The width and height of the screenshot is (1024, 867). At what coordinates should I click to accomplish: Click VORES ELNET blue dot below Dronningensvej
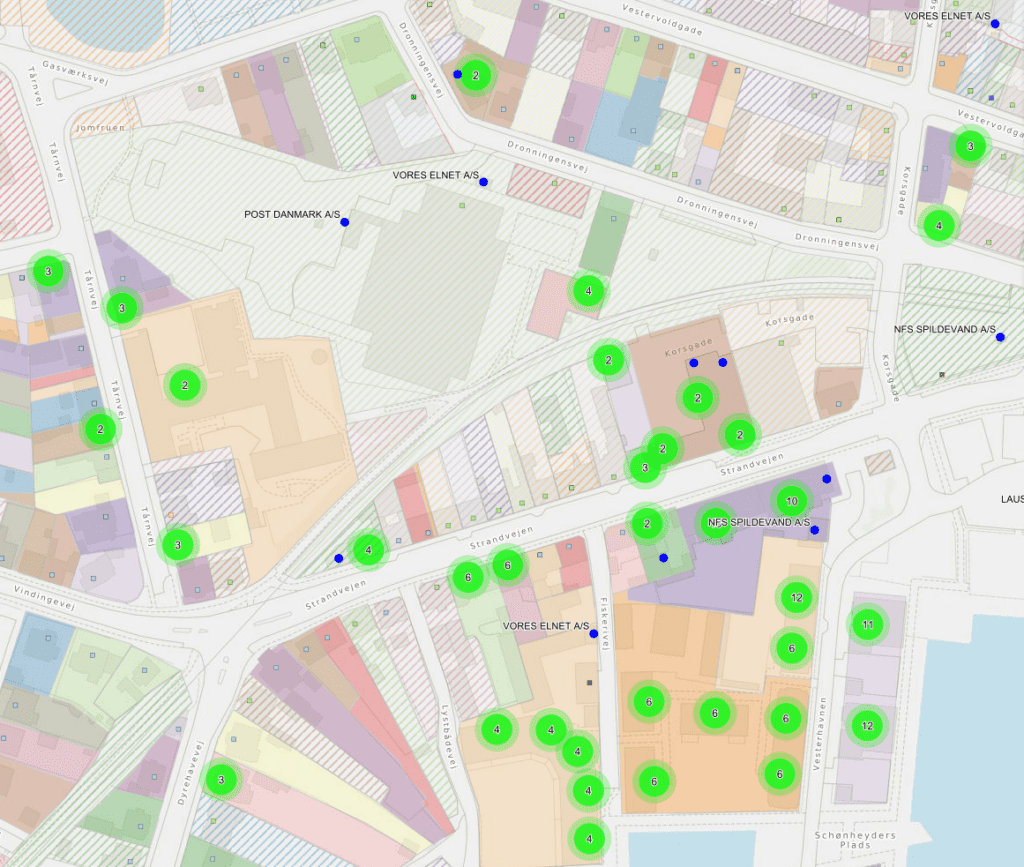(483, 182)
